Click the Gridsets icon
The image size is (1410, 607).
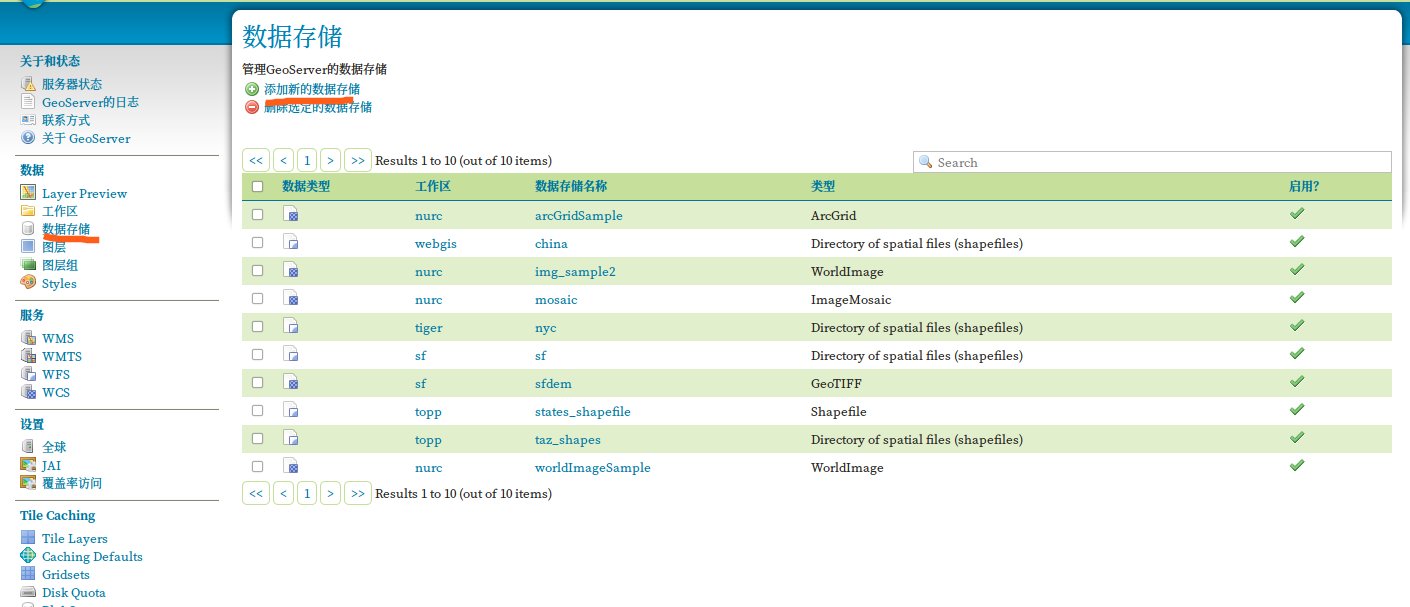(x=28, y=574)
